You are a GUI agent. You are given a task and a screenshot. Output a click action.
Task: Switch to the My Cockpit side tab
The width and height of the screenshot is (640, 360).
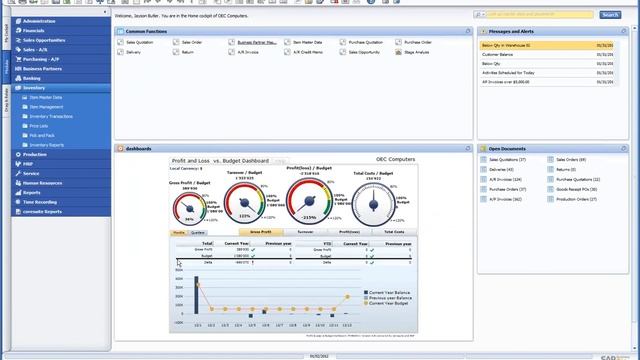point(6,33)
